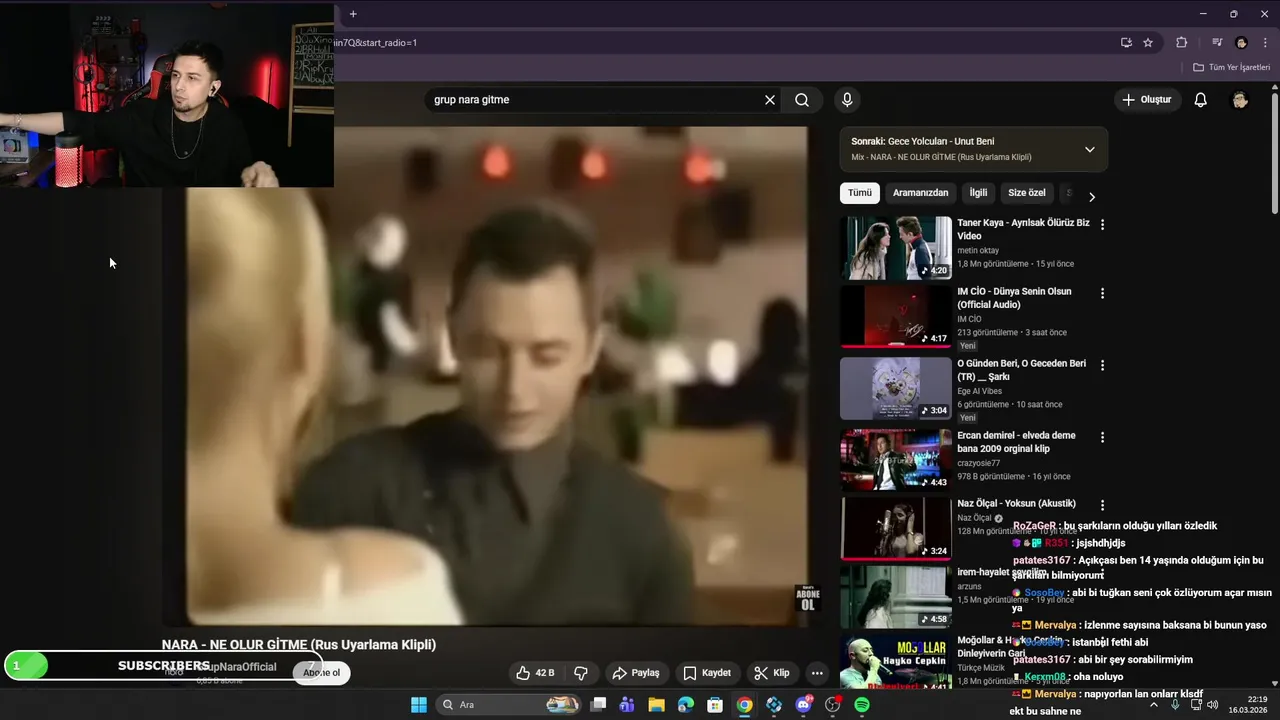Open Taner Kaya Ayrılsak Ölürüz Biz thumbnail
The image size is (1280, 720).
896,248
